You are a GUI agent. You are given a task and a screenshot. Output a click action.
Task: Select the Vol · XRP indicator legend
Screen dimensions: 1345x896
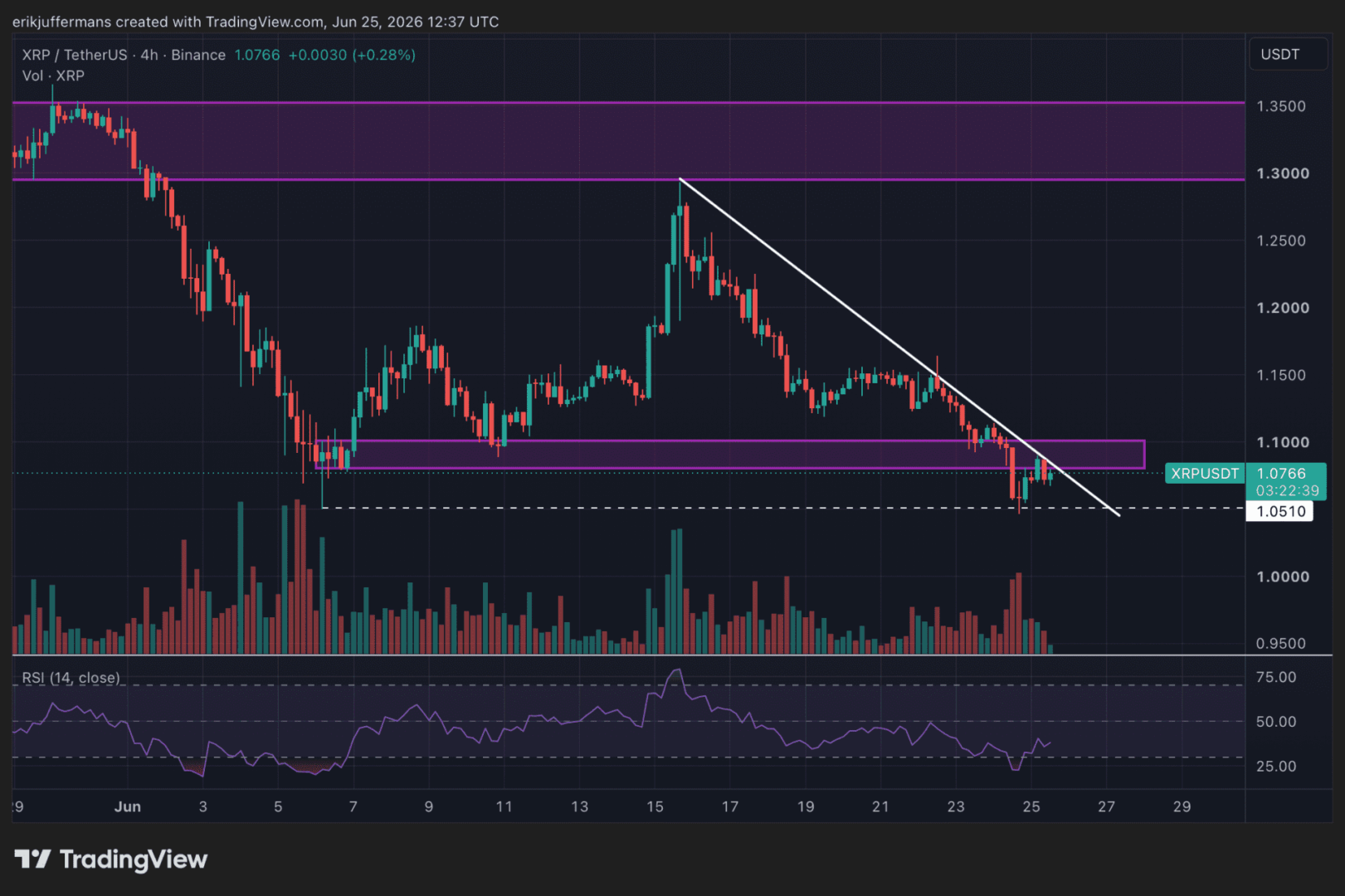[53, 75]
